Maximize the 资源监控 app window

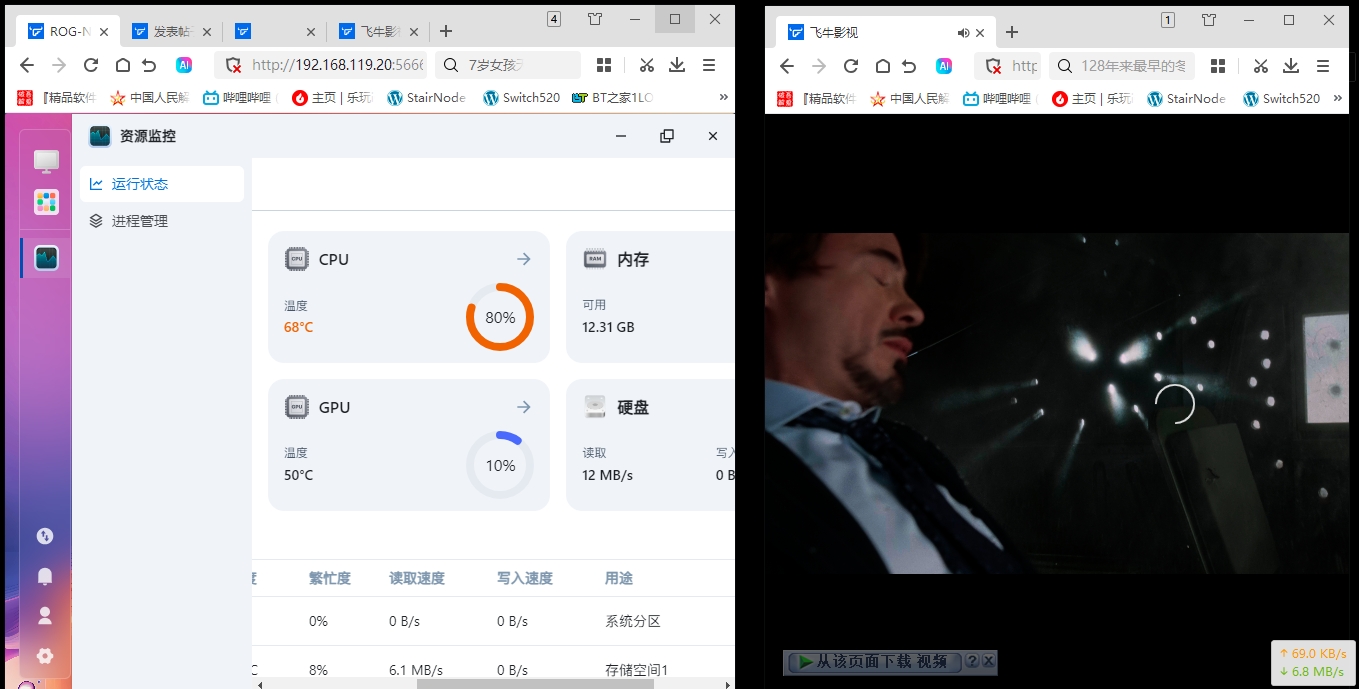click(x=667, y=136)
